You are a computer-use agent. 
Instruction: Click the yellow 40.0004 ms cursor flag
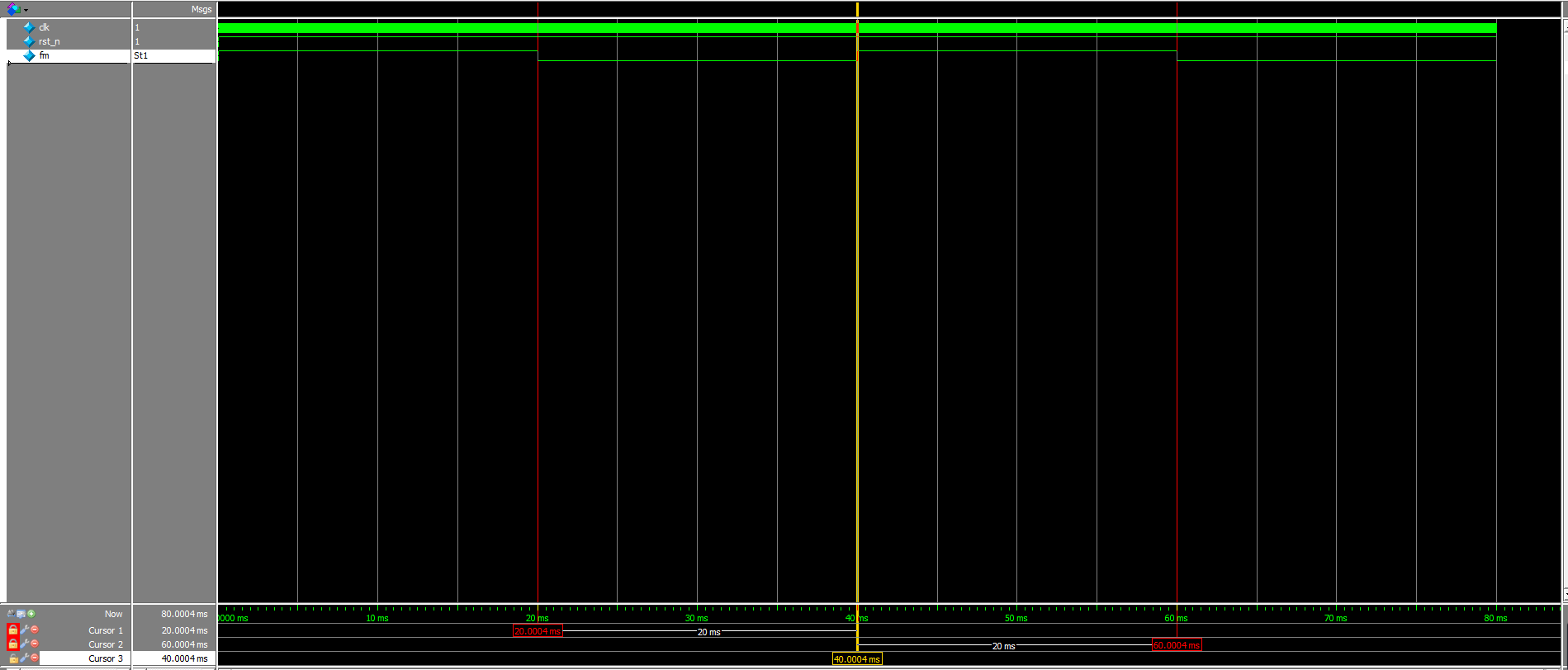point(856,659)
